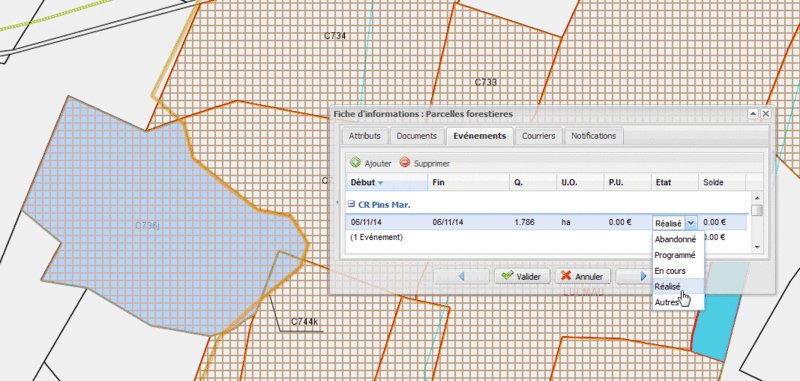The height and width of the screenshot is (381, 800).
Task: Switch to the Attributs tab
Action: pos(365,136)
